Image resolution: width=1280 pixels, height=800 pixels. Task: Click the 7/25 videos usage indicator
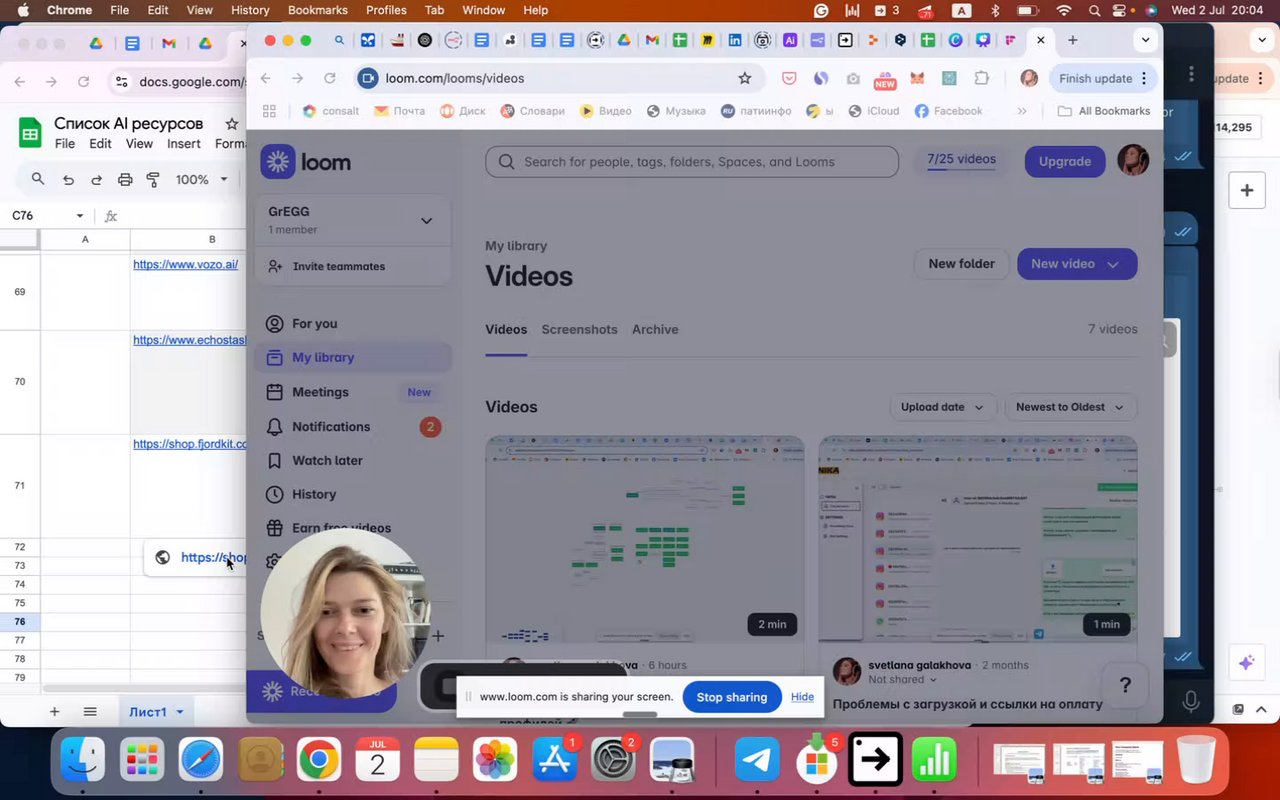pyautogui.click(x=961, y=160)
